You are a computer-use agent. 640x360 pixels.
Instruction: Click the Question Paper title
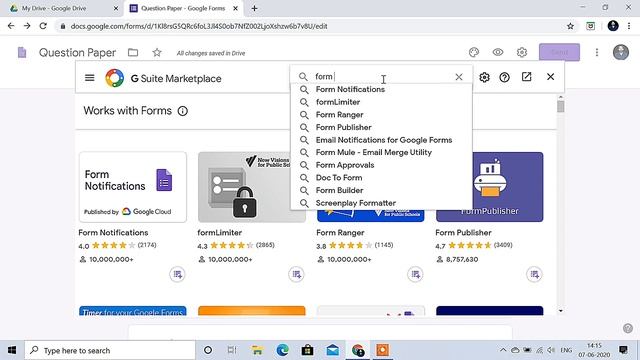click(78, 53)
